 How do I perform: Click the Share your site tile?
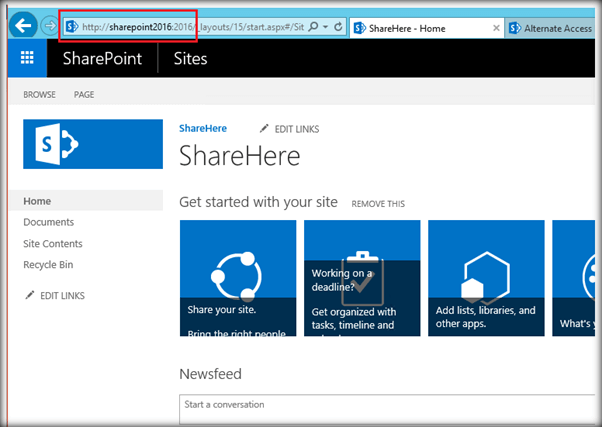[238, 278]
